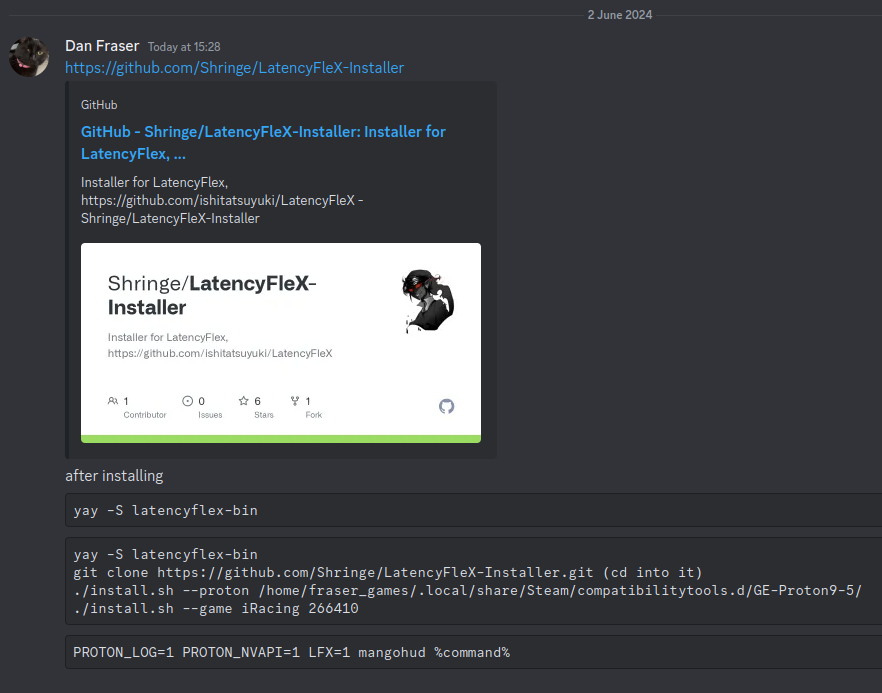Click the 'Today at 15:28' timestamp
This screenshot has height=693, width=882.
[x=184, y=47]
